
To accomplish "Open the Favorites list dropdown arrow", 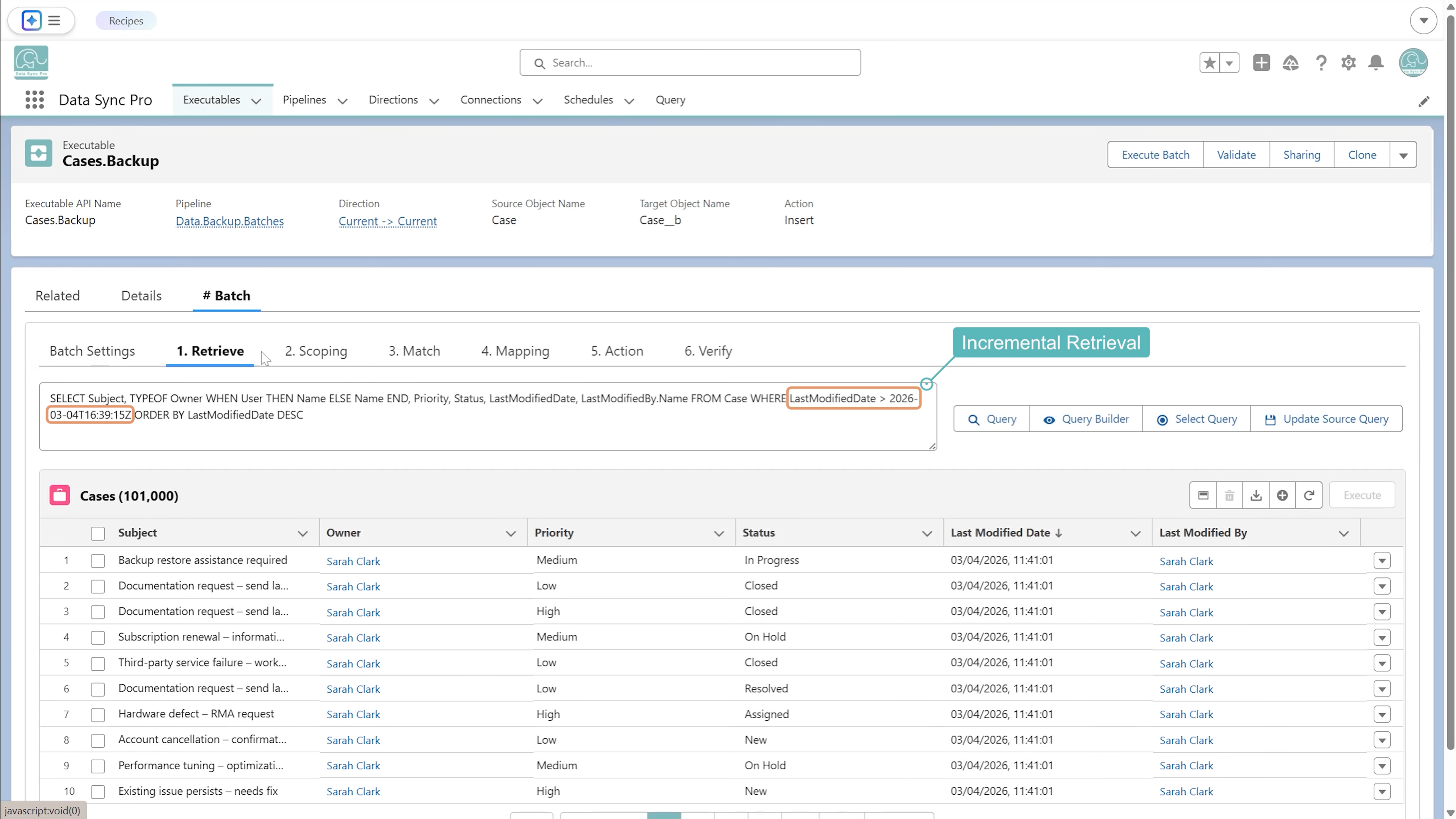I will pyautogui.click(x=1229, y=63).
